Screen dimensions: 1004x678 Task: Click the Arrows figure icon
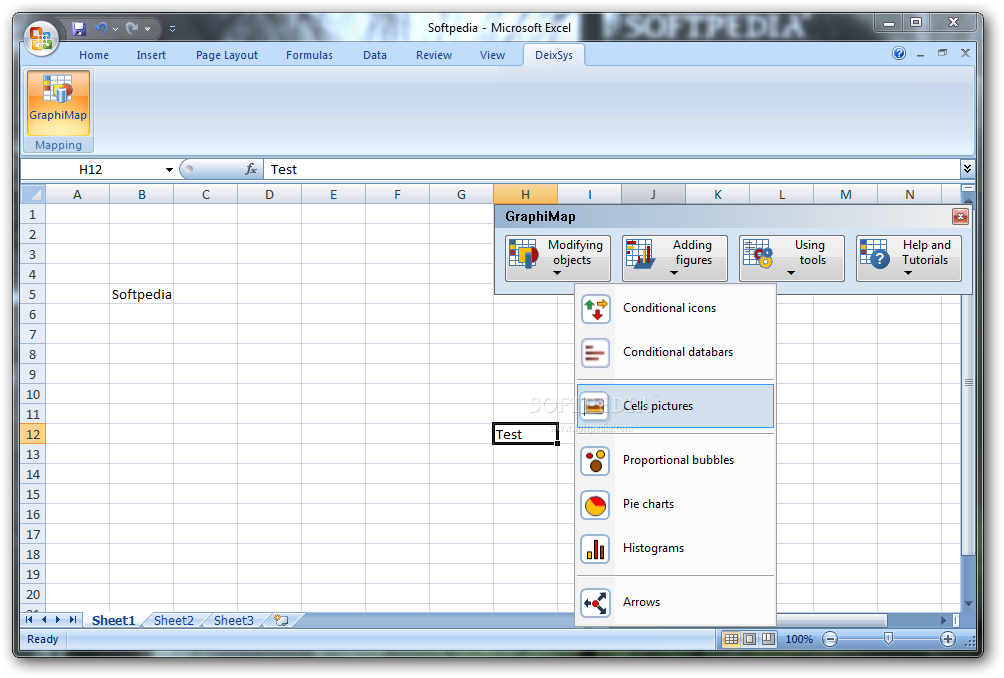[595, 602]
